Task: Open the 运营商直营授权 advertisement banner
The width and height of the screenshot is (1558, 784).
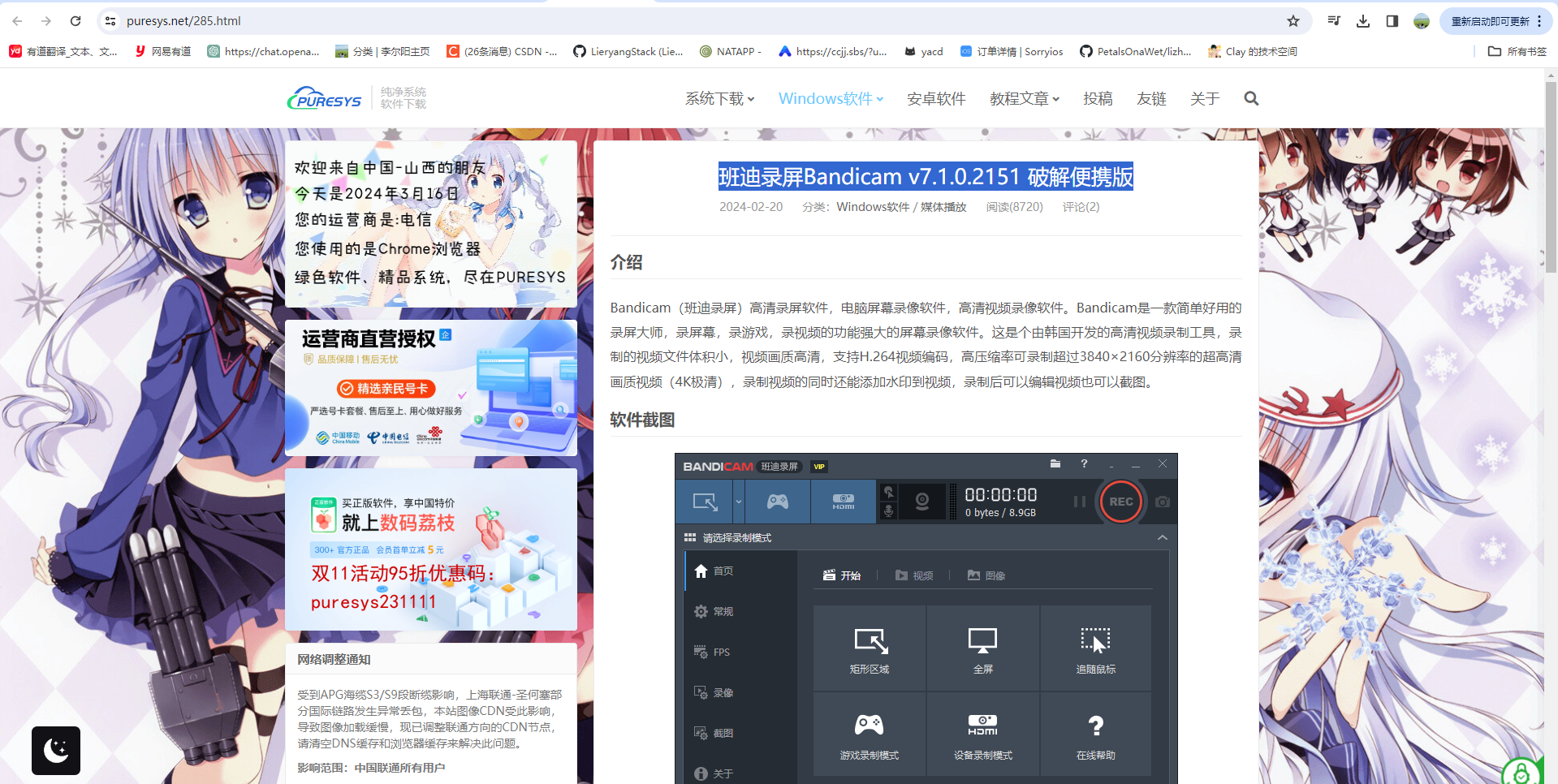Action: click(431, 388)
